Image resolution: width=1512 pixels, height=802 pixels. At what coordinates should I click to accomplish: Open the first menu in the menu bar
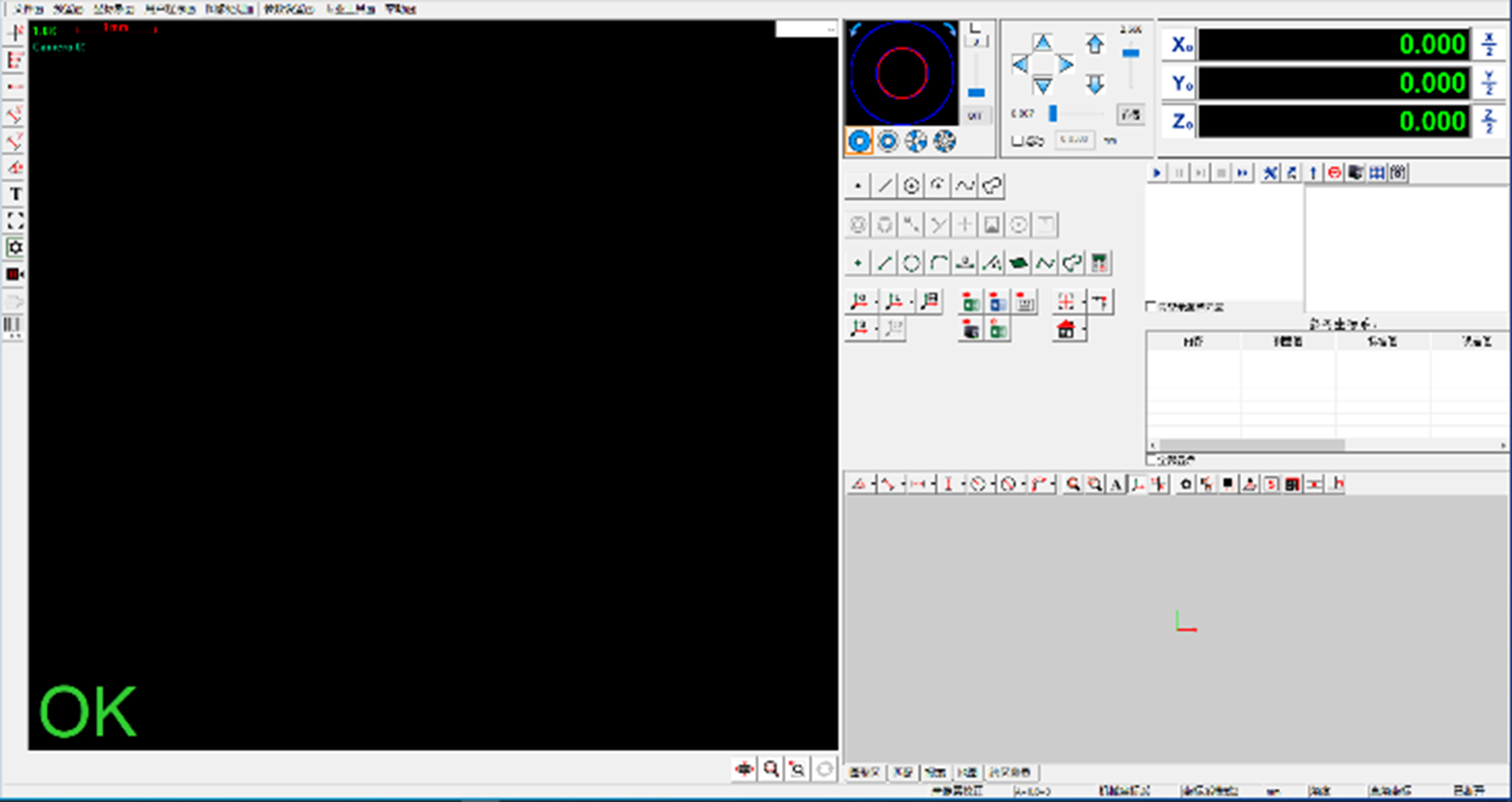[x=28, y=9]
